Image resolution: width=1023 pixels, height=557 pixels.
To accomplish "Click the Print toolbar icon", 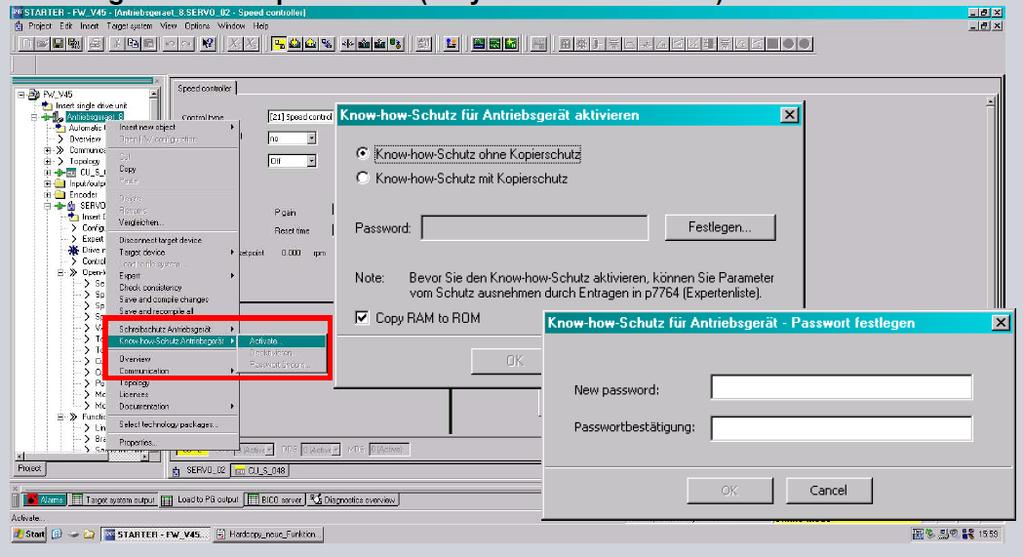I will click(x=96, y=44).
